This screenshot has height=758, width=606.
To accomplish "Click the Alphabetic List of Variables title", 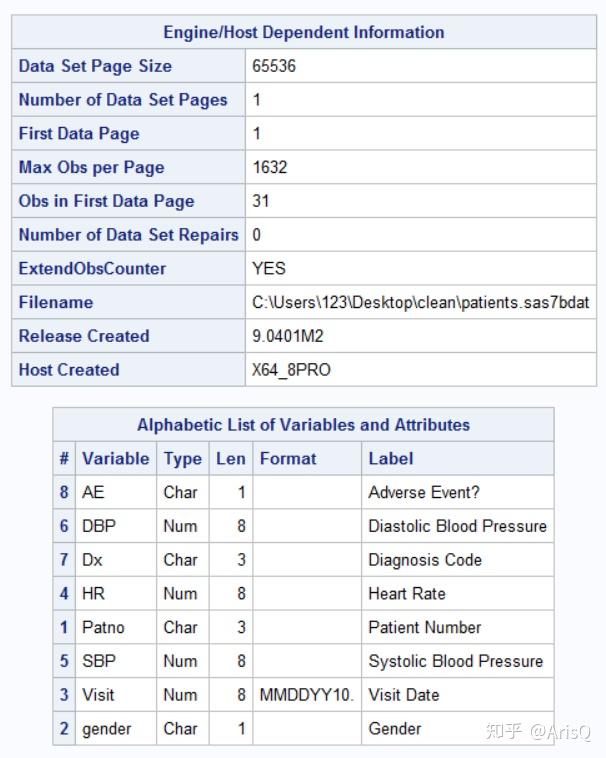I will (303, 425).
